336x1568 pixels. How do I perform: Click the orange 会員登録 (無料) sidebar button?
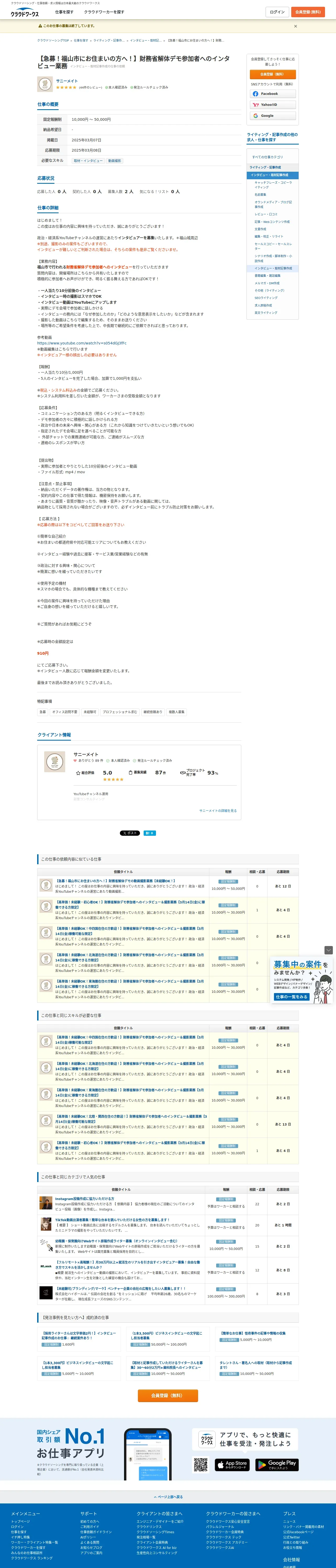(x=273, y=74)
